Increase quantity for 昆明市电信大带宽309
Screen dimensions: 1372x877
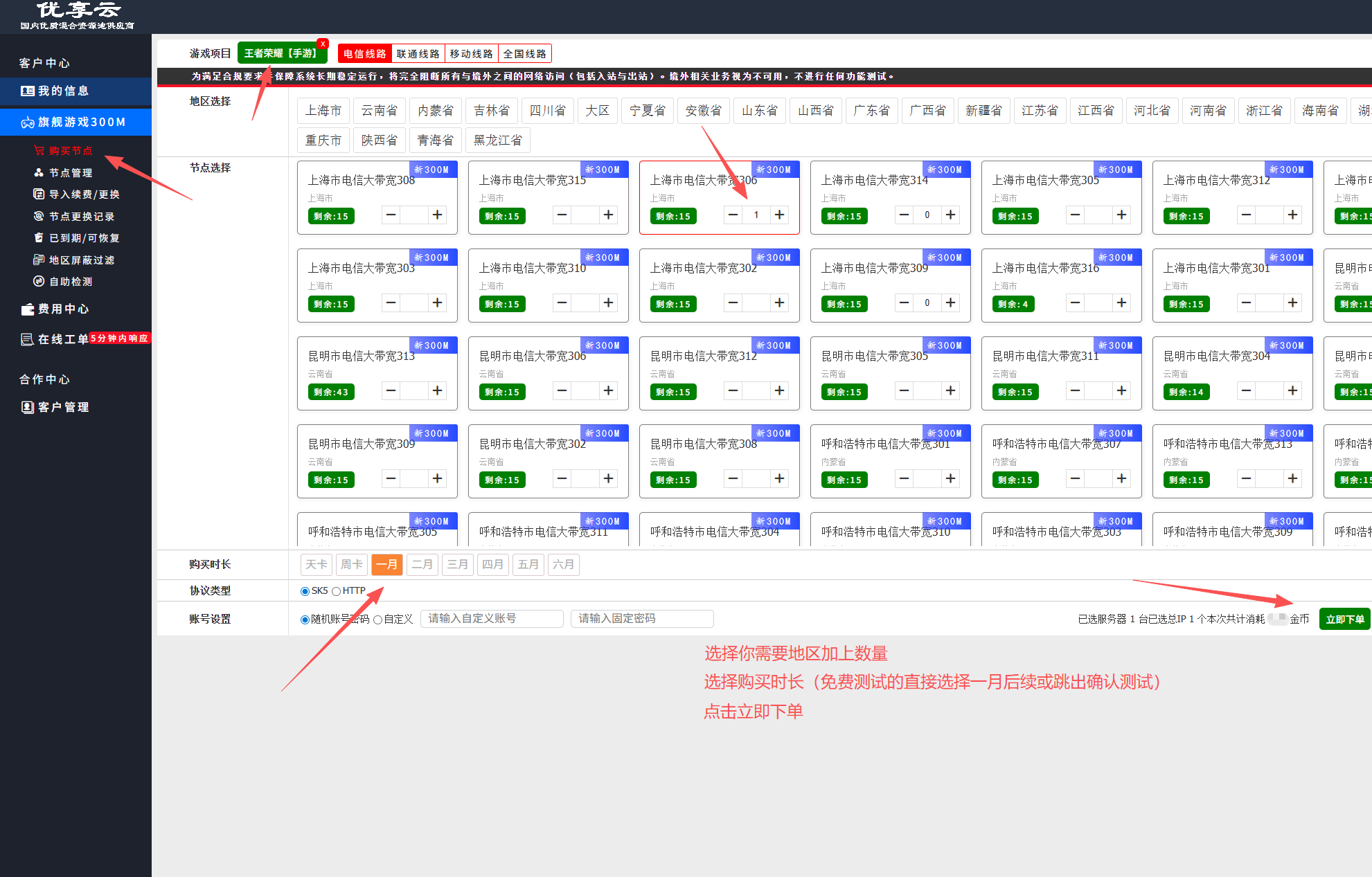(x=438, y=478)
